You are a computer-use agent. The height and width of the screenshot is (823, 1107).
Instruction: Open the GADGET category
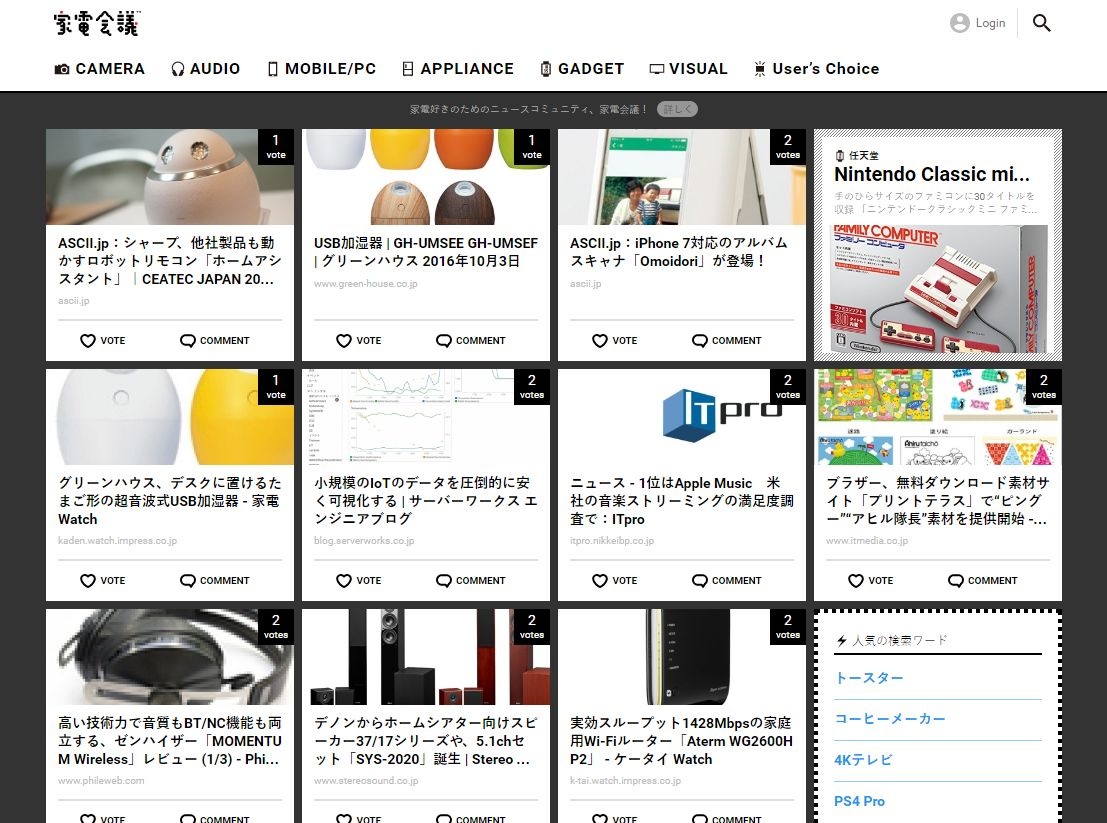(582, 68)
